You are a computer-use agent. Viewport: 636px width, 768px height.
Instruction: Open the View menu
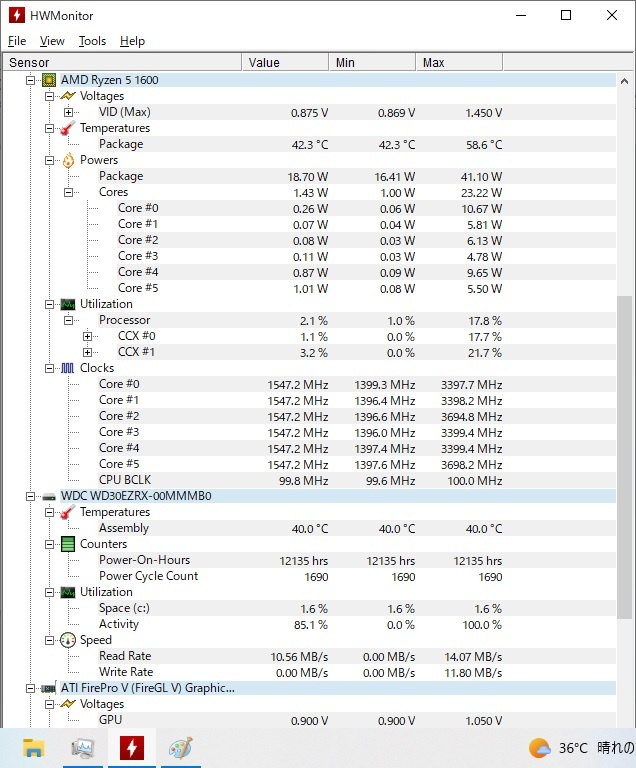[52, 41]
